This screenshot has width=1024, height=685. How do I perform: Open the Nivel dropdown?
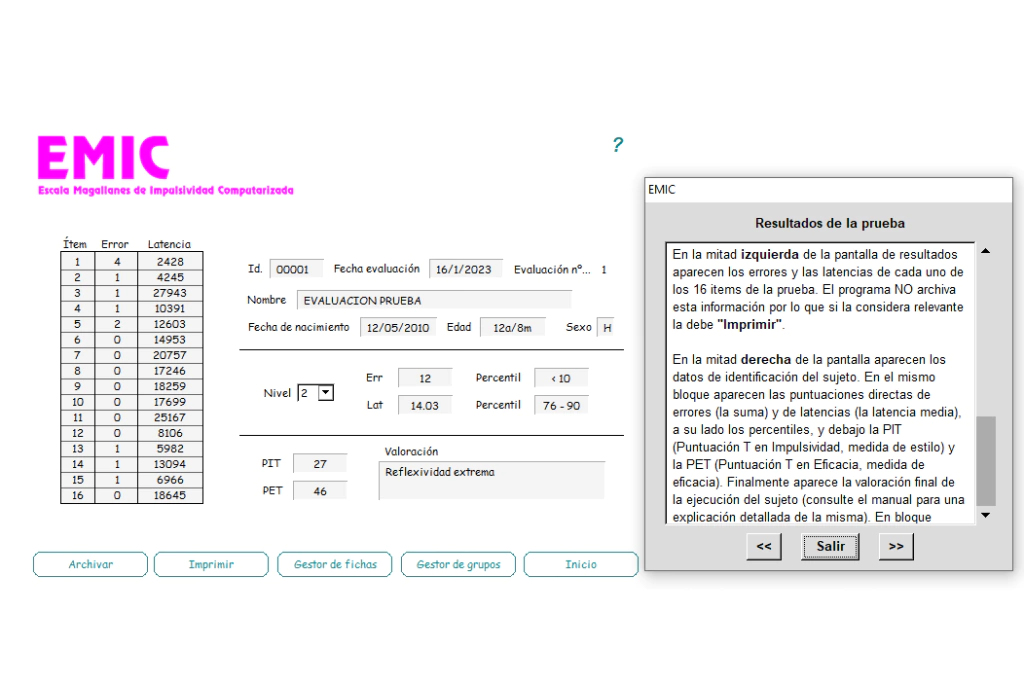coord(325,393)
